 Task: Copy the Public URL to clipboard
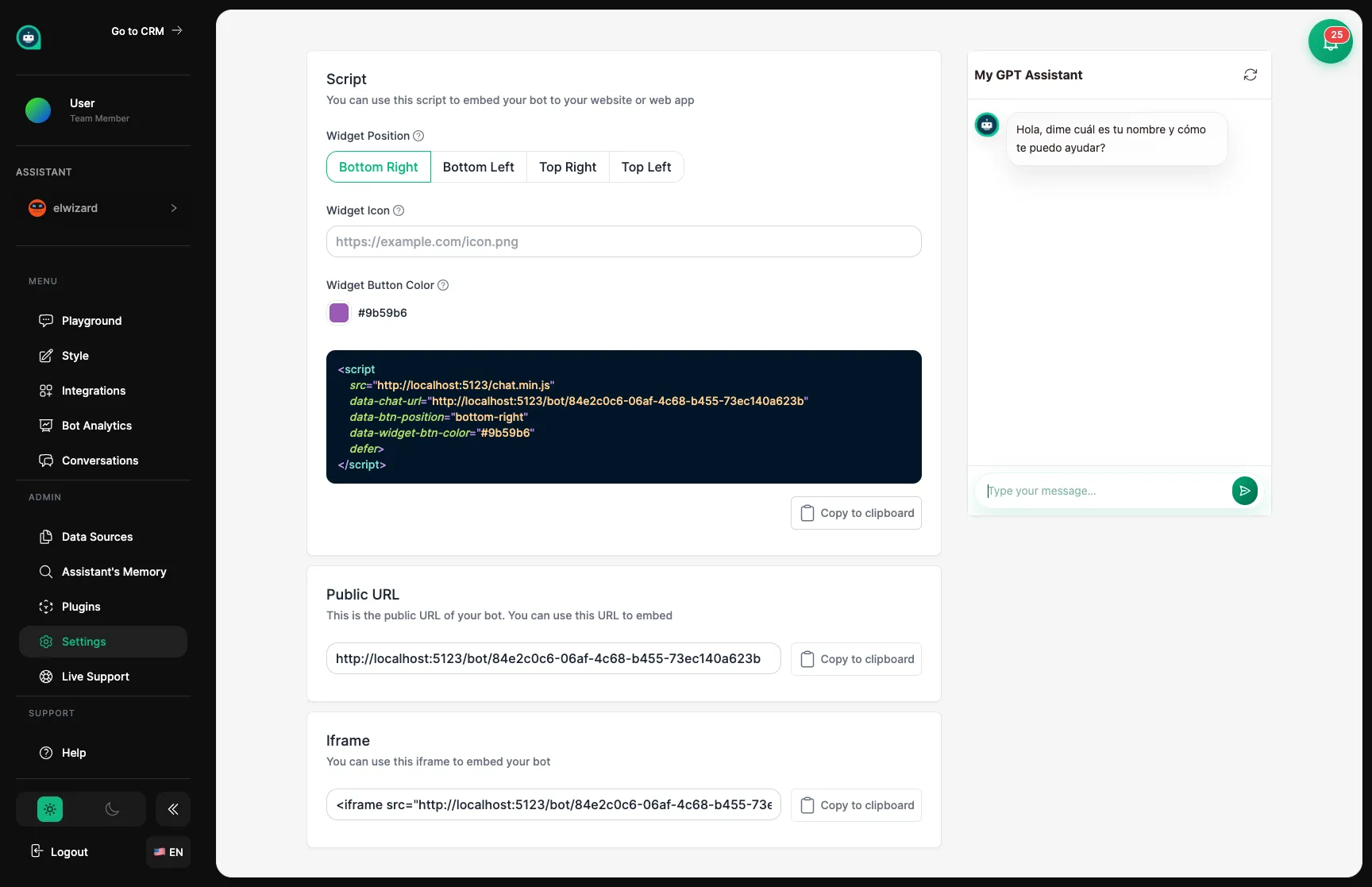point(856,659)
